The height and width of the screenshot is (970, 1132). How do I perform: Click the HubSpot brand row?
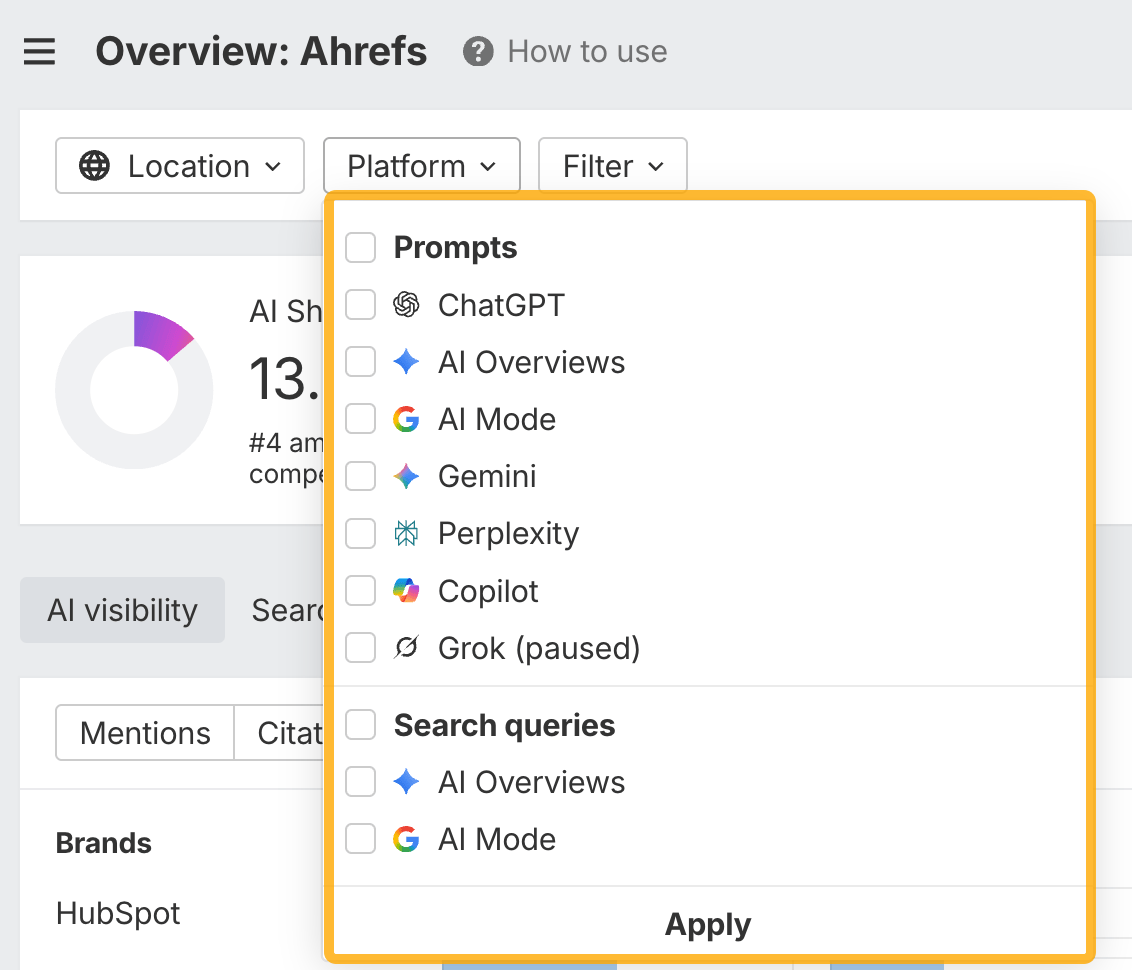coord(118,913)
